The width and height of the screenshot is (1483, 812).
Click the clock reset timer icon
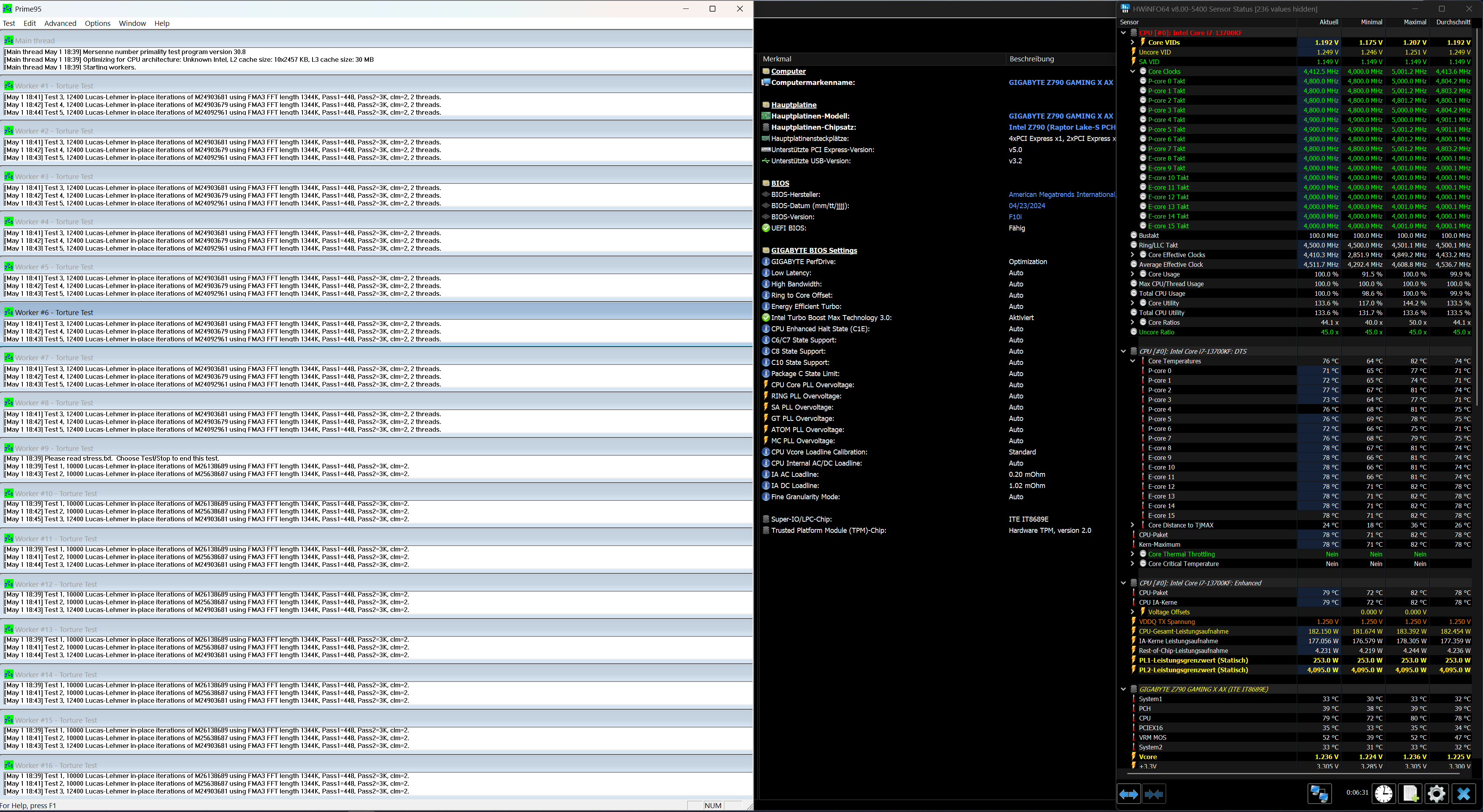(1383, 794)
